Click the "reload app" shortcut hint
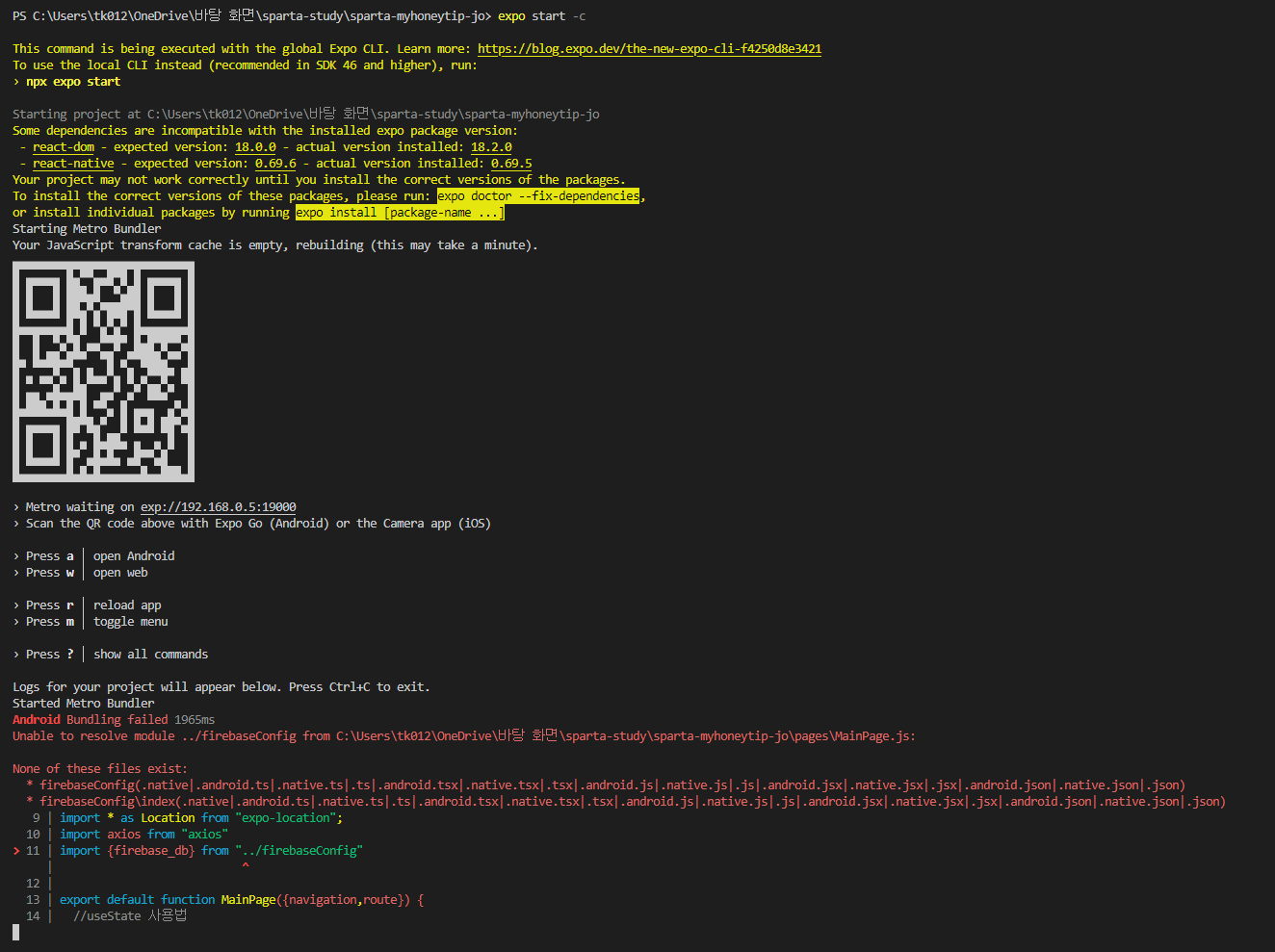1275x952 pixels. (x=127, y=605)
